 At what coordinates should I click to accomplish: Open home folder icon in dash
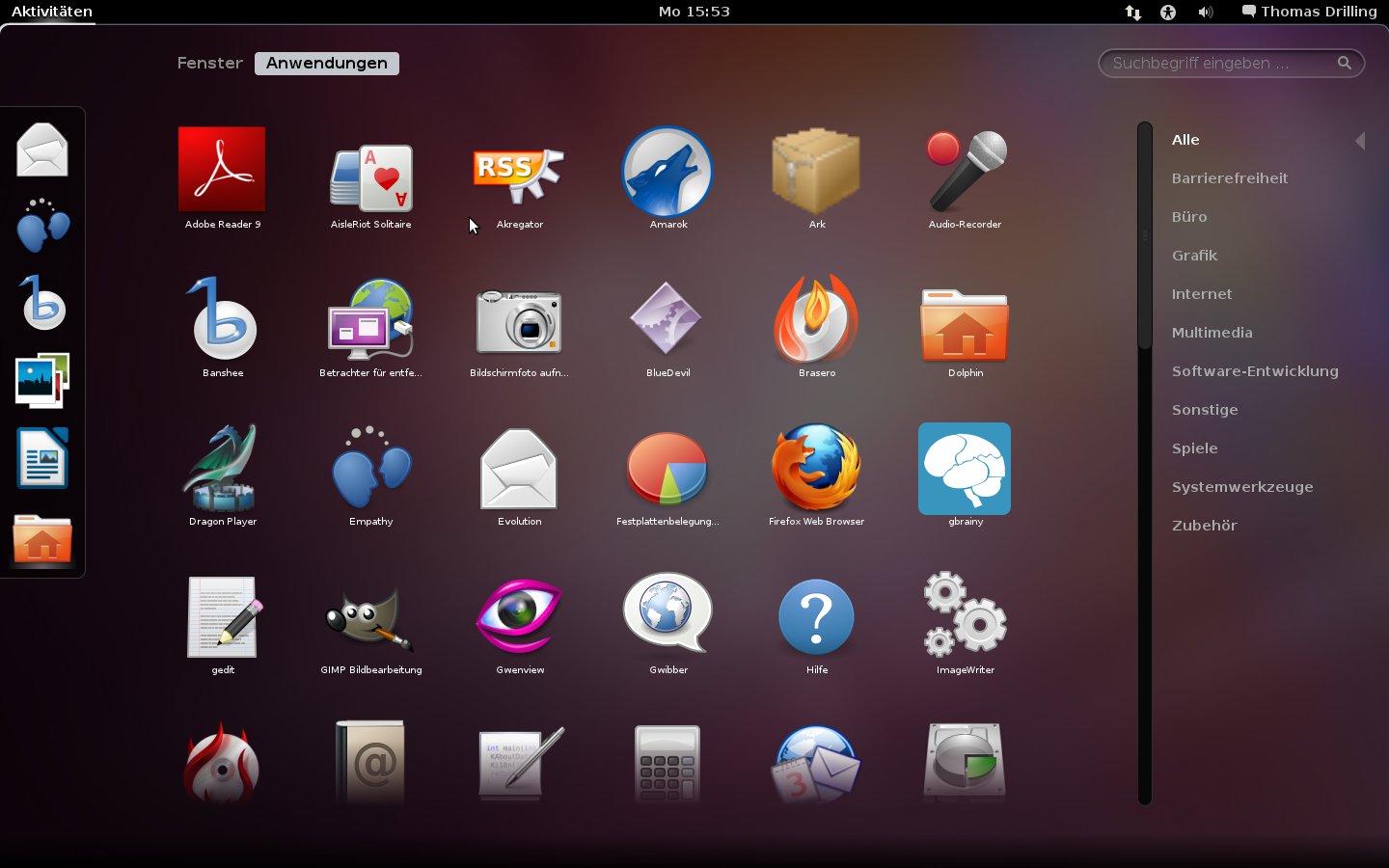pyautogui.click(x=42, y=538)
